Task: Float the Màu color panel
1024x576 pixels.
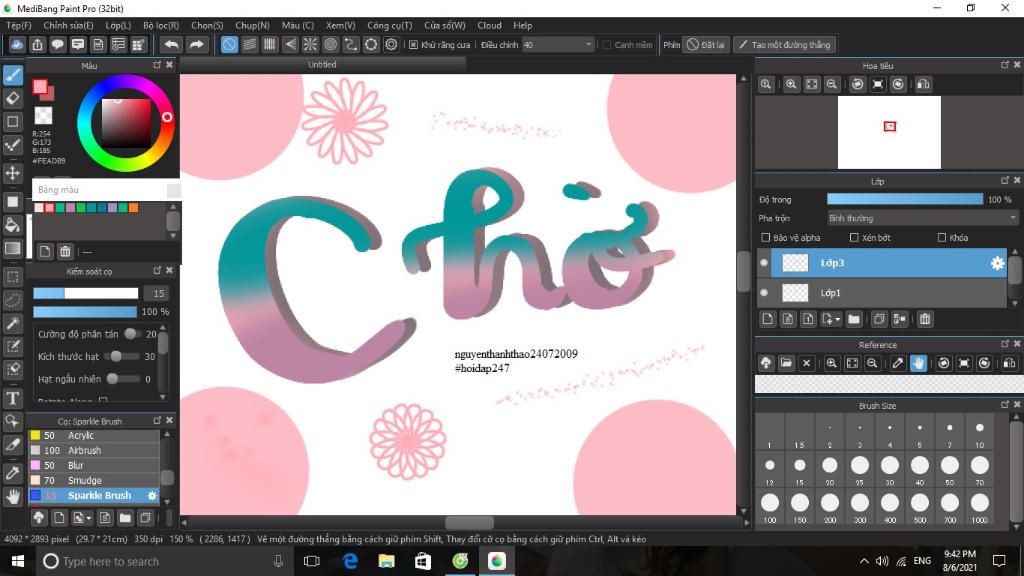Action: click(157, 65)
